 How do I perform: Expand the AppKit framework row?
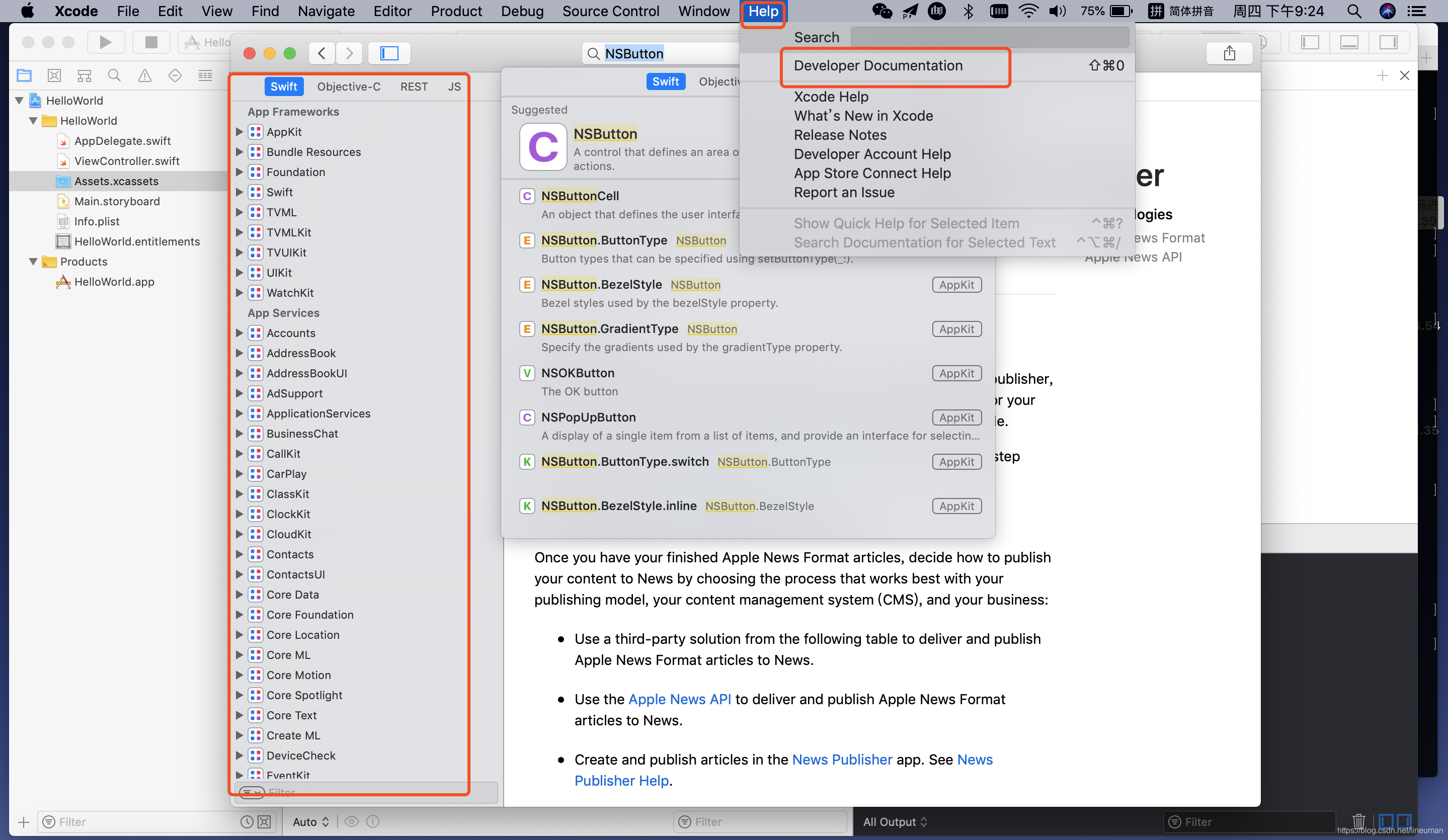tap(239, 132)
